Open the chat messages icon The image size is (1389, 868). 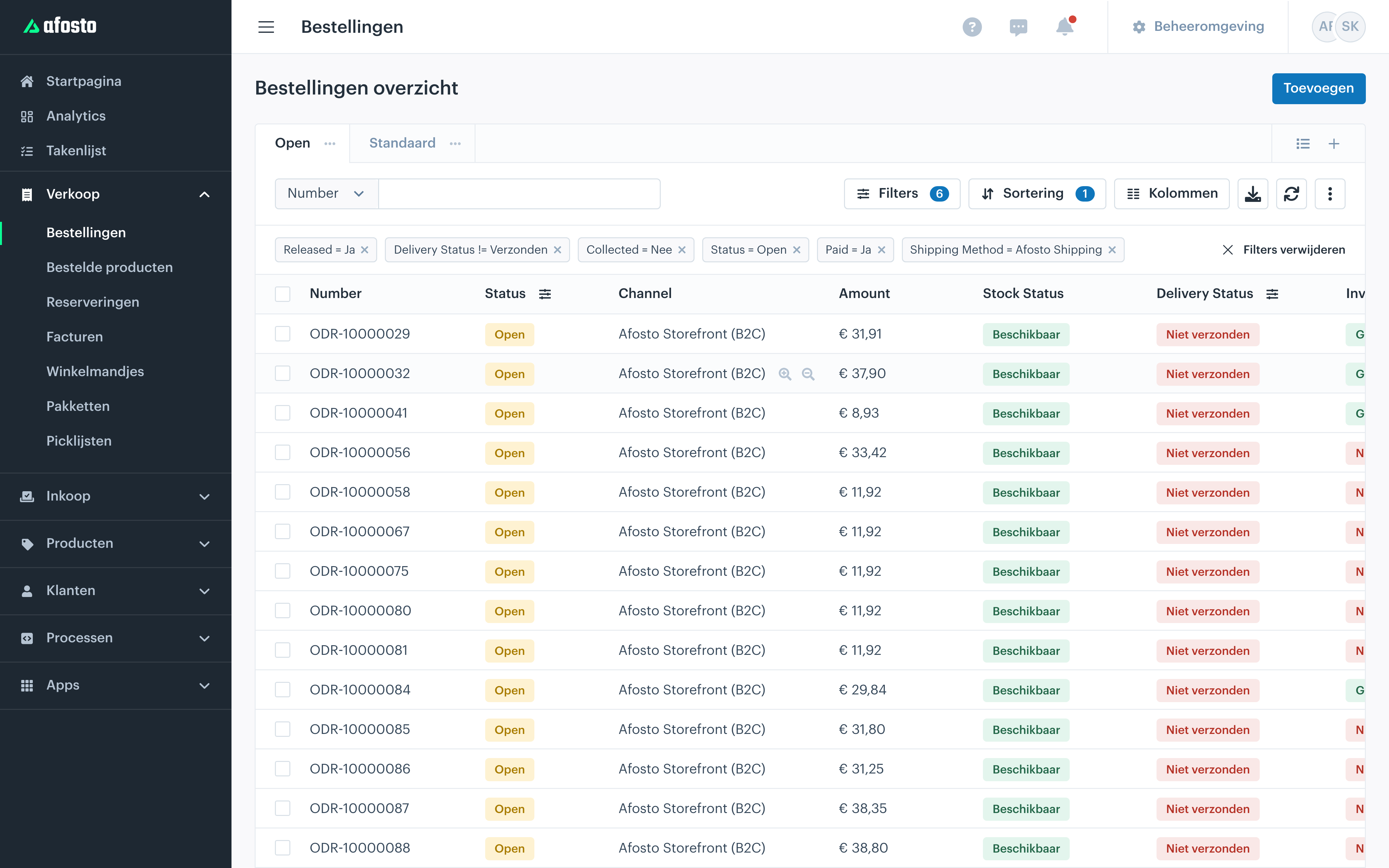(x=1018, y=27)
